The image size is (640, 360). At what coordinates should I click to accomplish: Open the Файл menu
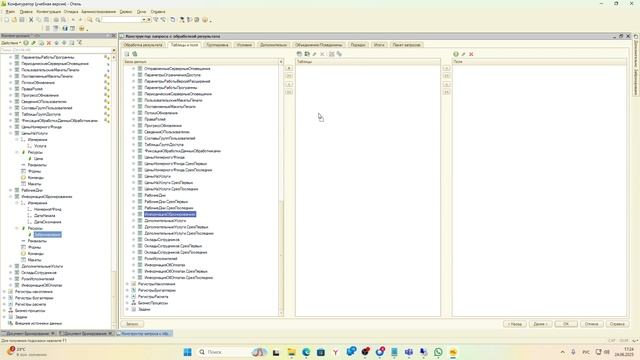point(10,12)
